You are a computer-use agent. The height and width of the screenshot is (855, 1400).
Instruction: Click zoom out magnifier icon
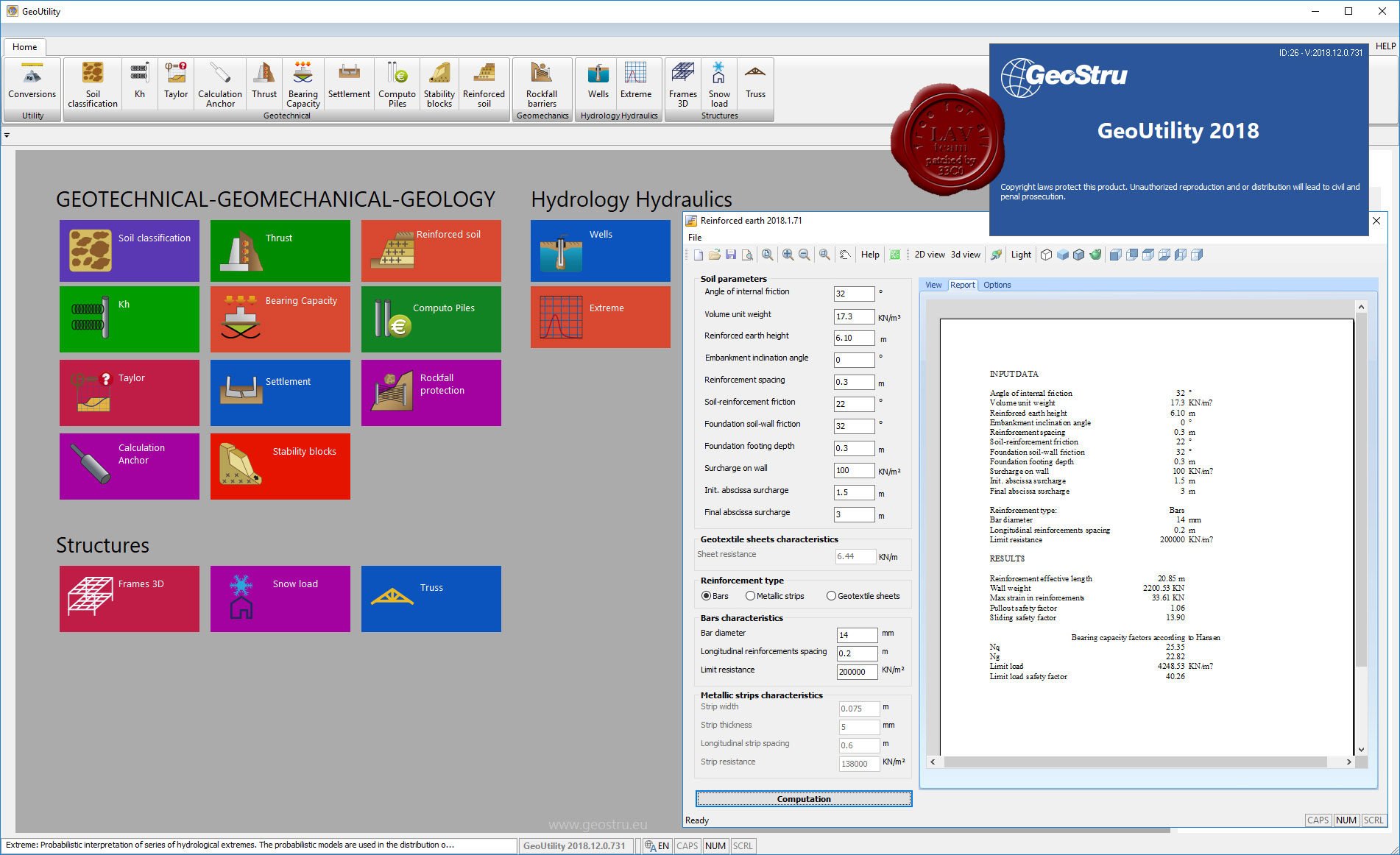pyautogui.click(x=805, y=255)
